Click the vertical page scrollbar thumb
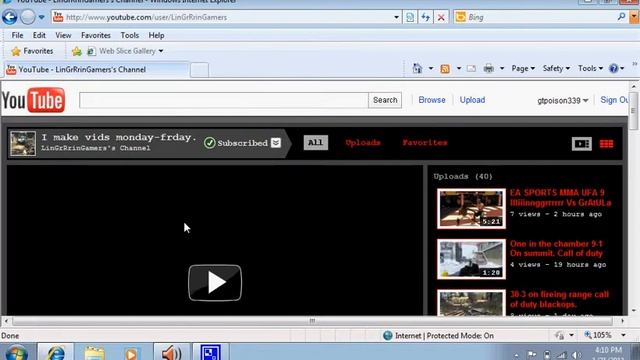Screen dimensions: 640x360 click(x=633, y=111)
